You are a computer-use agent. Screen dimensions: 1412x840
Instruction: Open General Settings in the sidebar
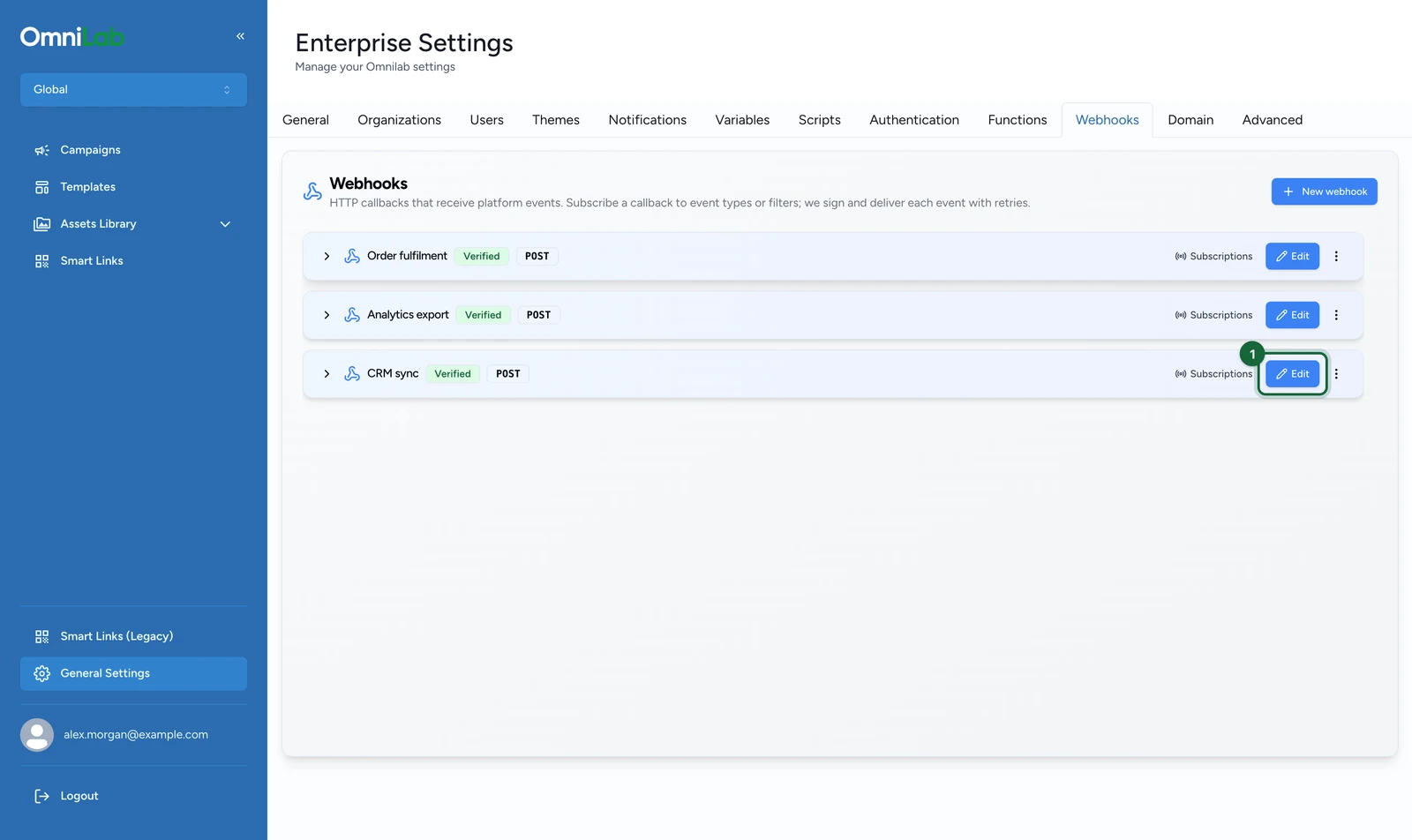[x=133, y=673]
